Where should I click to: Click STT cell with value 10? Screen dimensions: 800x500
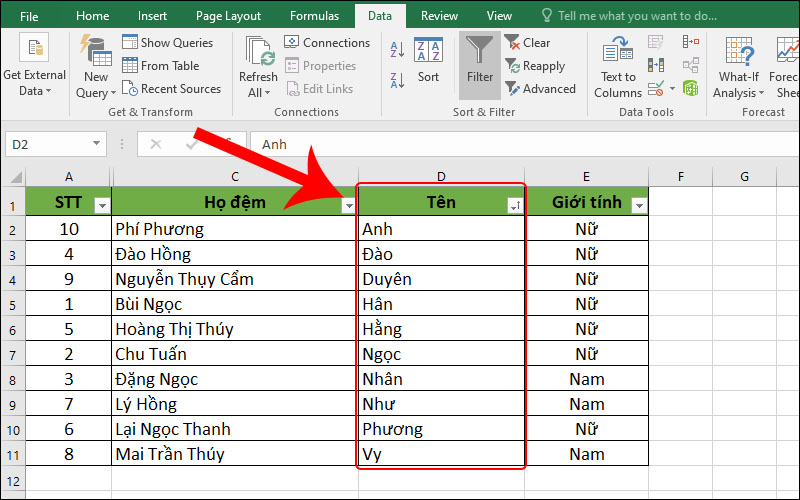click(68, 229)
